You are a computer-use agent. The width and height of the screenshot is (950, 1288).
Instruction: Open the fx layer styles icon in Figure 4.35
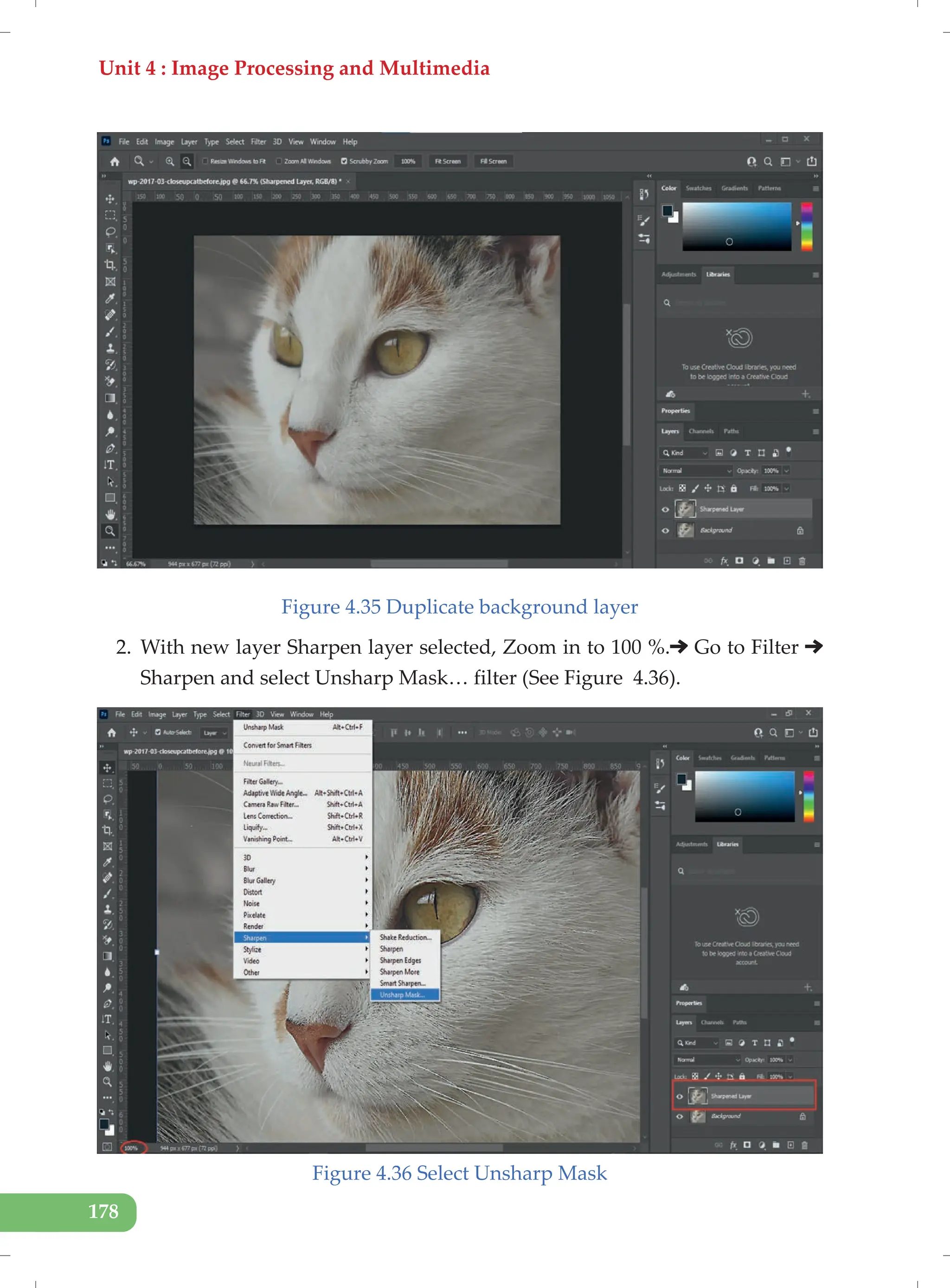724,561
